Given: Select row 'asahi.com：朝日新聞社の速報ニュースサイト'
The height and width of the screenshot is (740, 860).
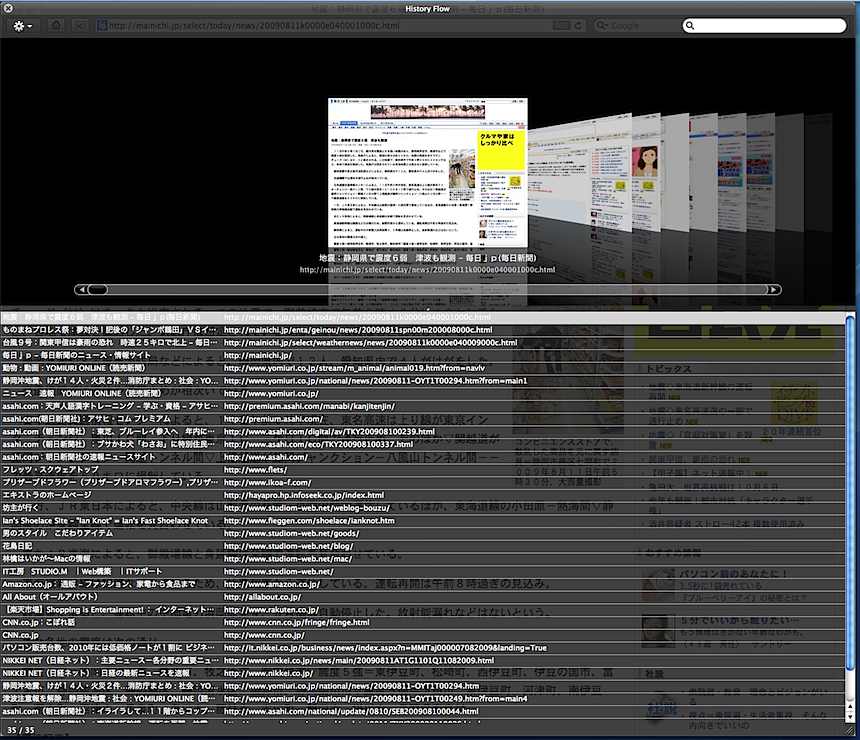Looking at the screenshot, I should [x=422, y=457].
